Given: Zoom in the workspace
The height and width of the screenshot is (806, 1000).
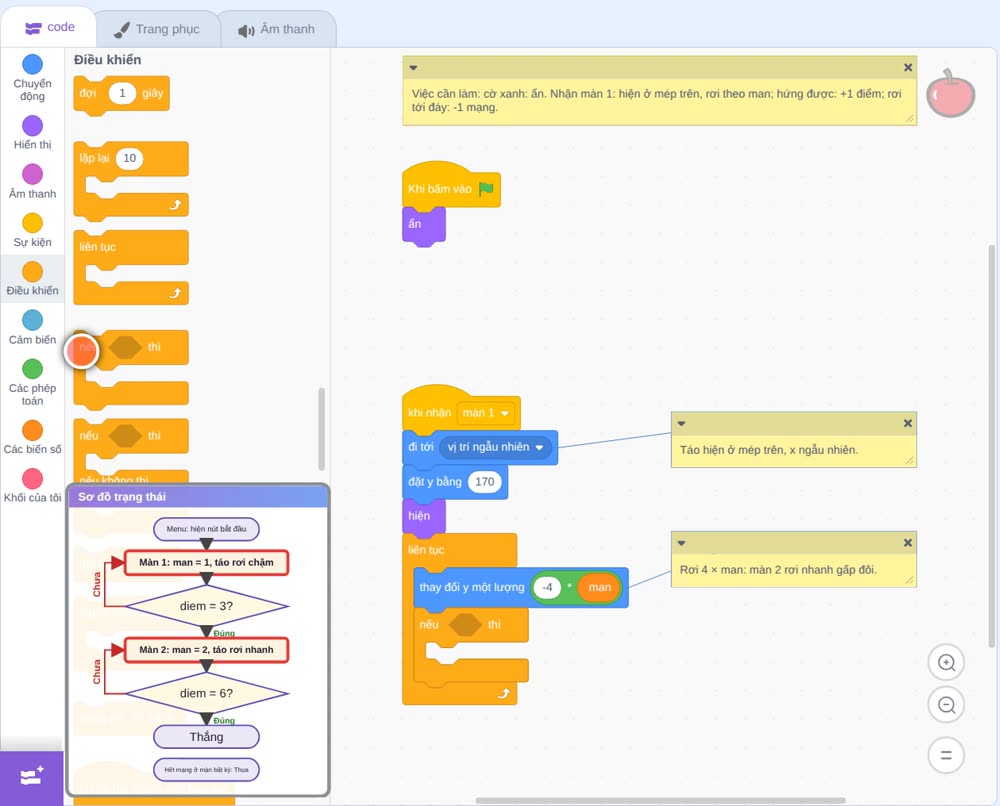Looking at the screenshot, I should (x=946, y=663).
